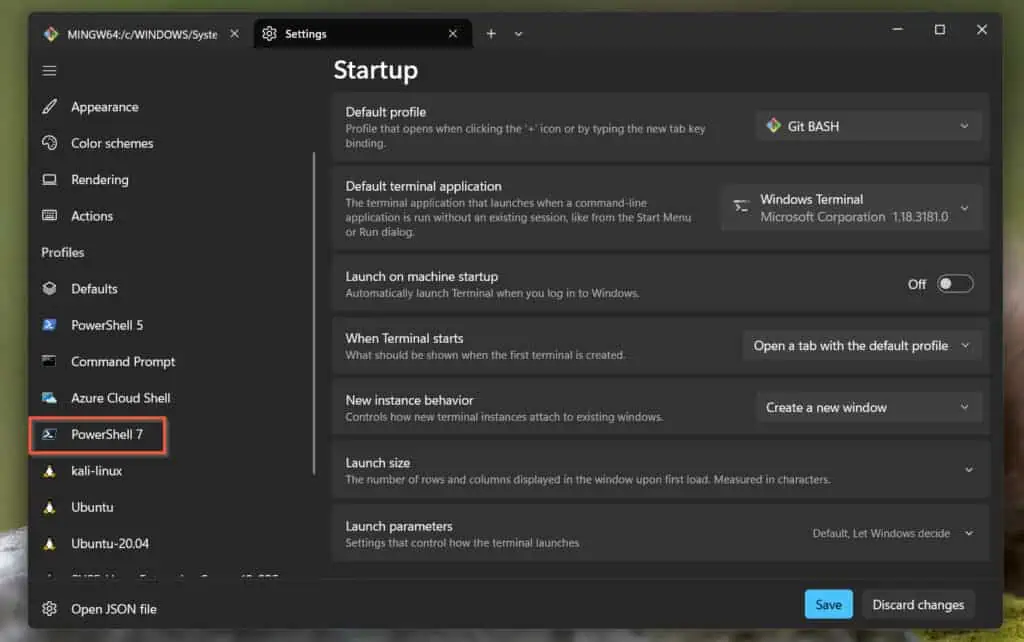This screenshot has width=1024, height=642.
Task: Click the Command Prompt profile icon
Action: 50,361
